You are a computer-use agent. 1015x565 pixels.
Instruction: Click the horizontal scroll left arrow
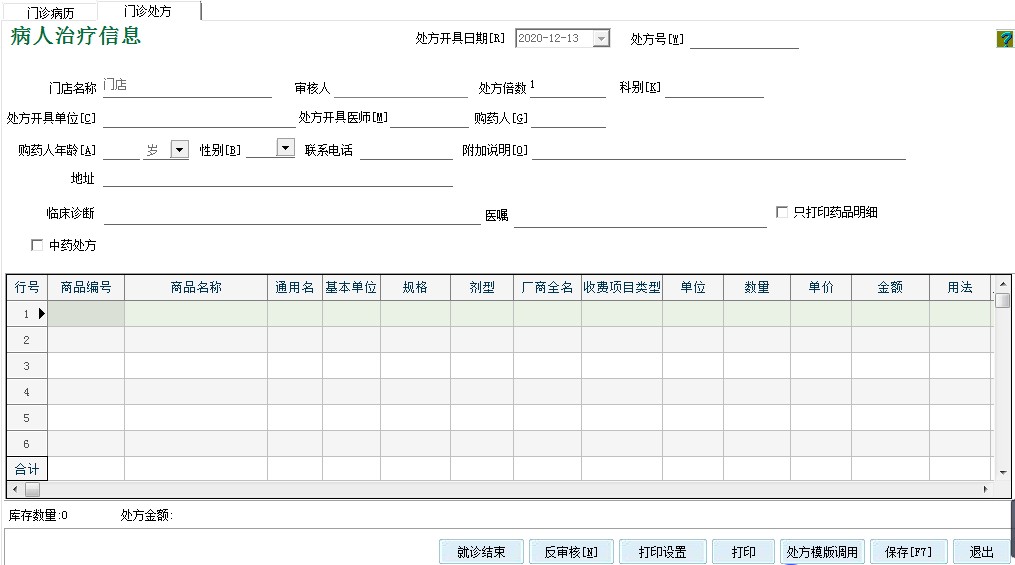(x=15, y=489)
